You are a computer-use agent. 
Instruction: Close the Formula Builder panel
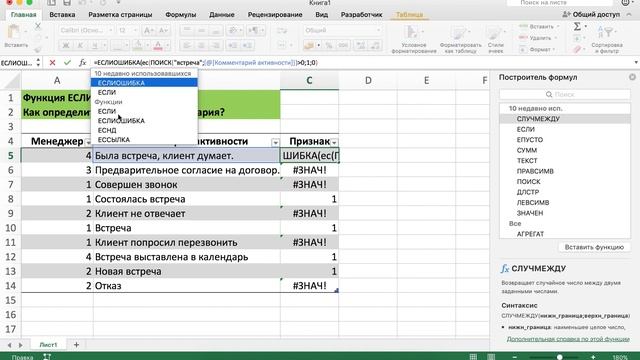632,77
